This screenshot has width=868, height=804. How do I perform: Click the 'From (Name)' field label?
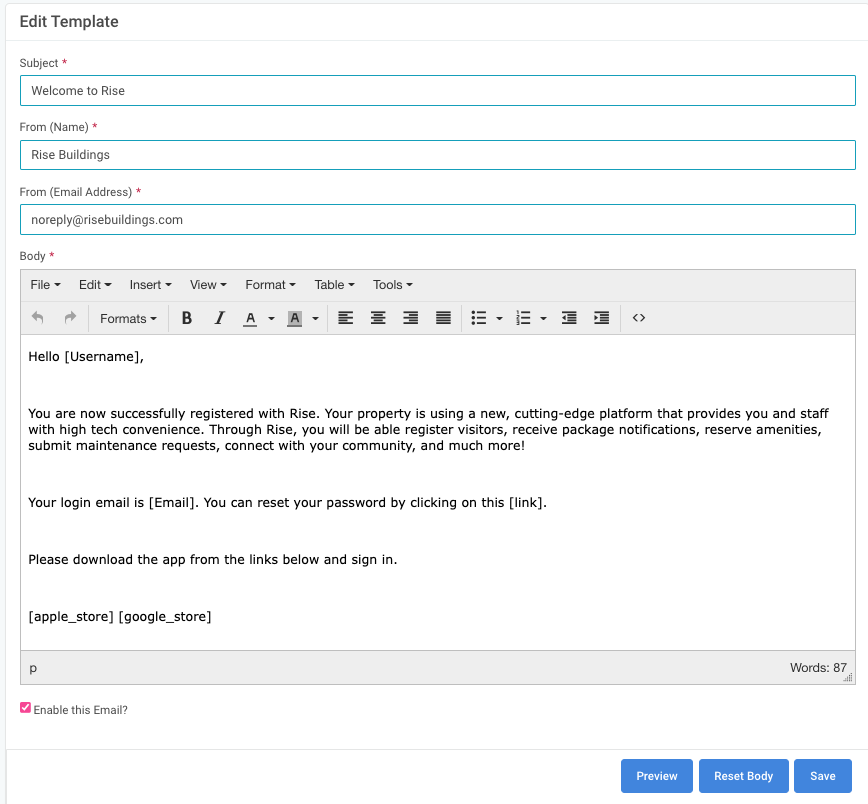pos(54,127)
